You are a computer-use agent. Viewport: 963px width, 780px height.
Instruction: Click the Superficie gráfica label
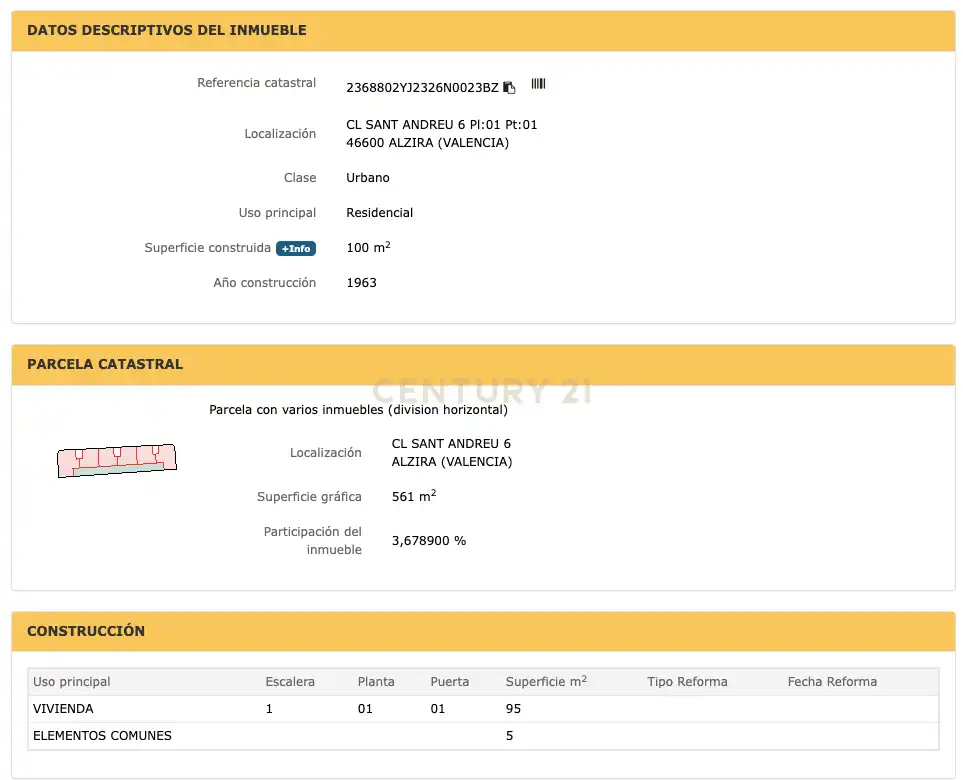point(309,497)
